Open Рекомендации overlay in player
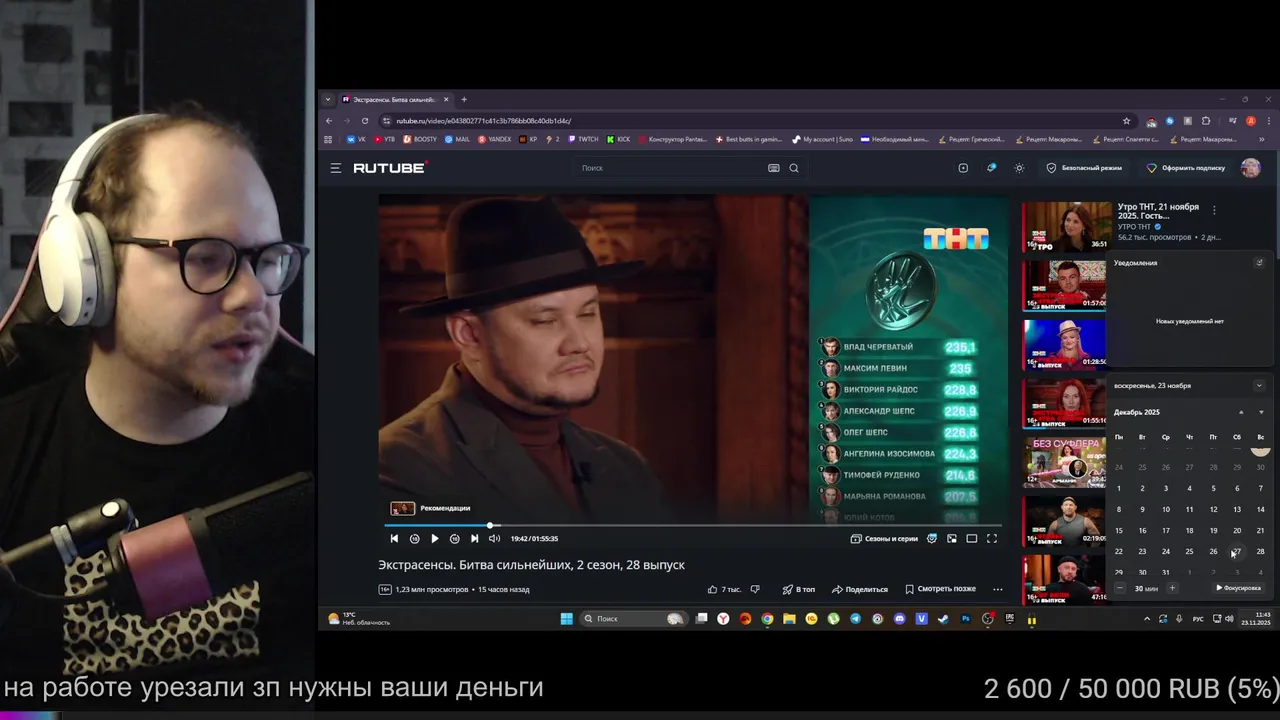This screenshot has height=720, width=1280. (x=431, y=508)
